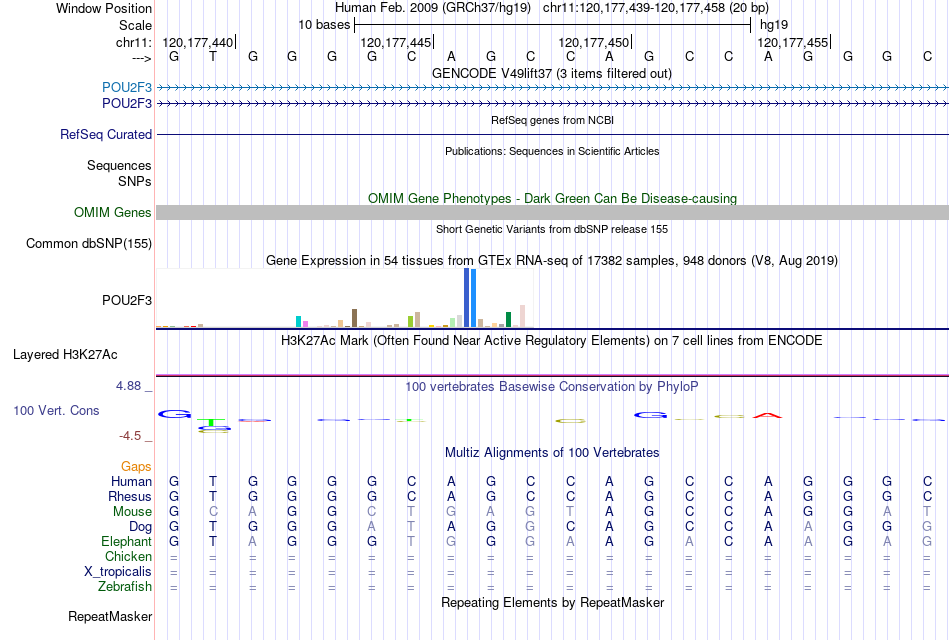Click the Sequences label of the Publications track
The width and height of the screenshot is (950, 640).
(x=119, y=165)
